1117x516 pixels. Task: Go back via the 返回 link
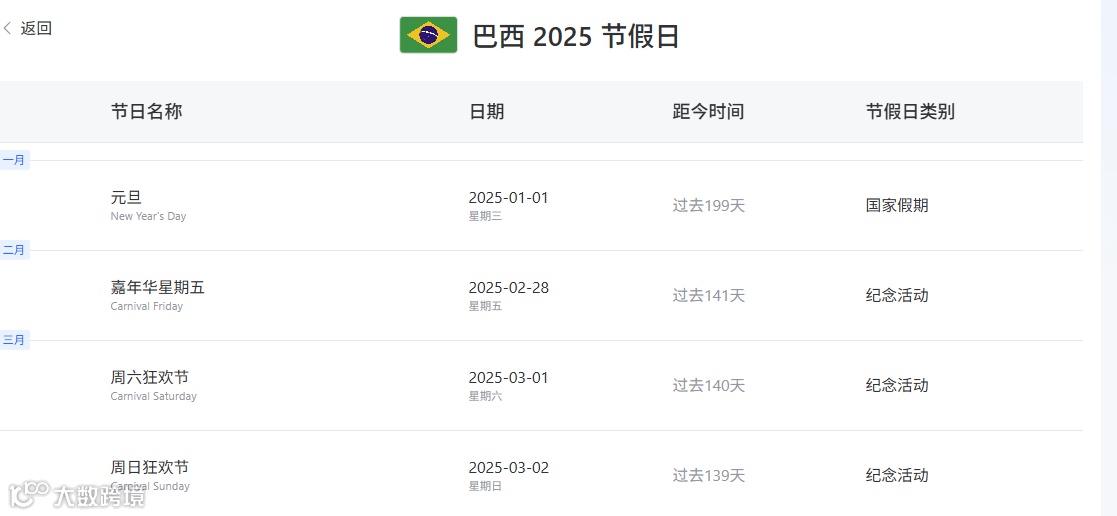pos(36,28)
